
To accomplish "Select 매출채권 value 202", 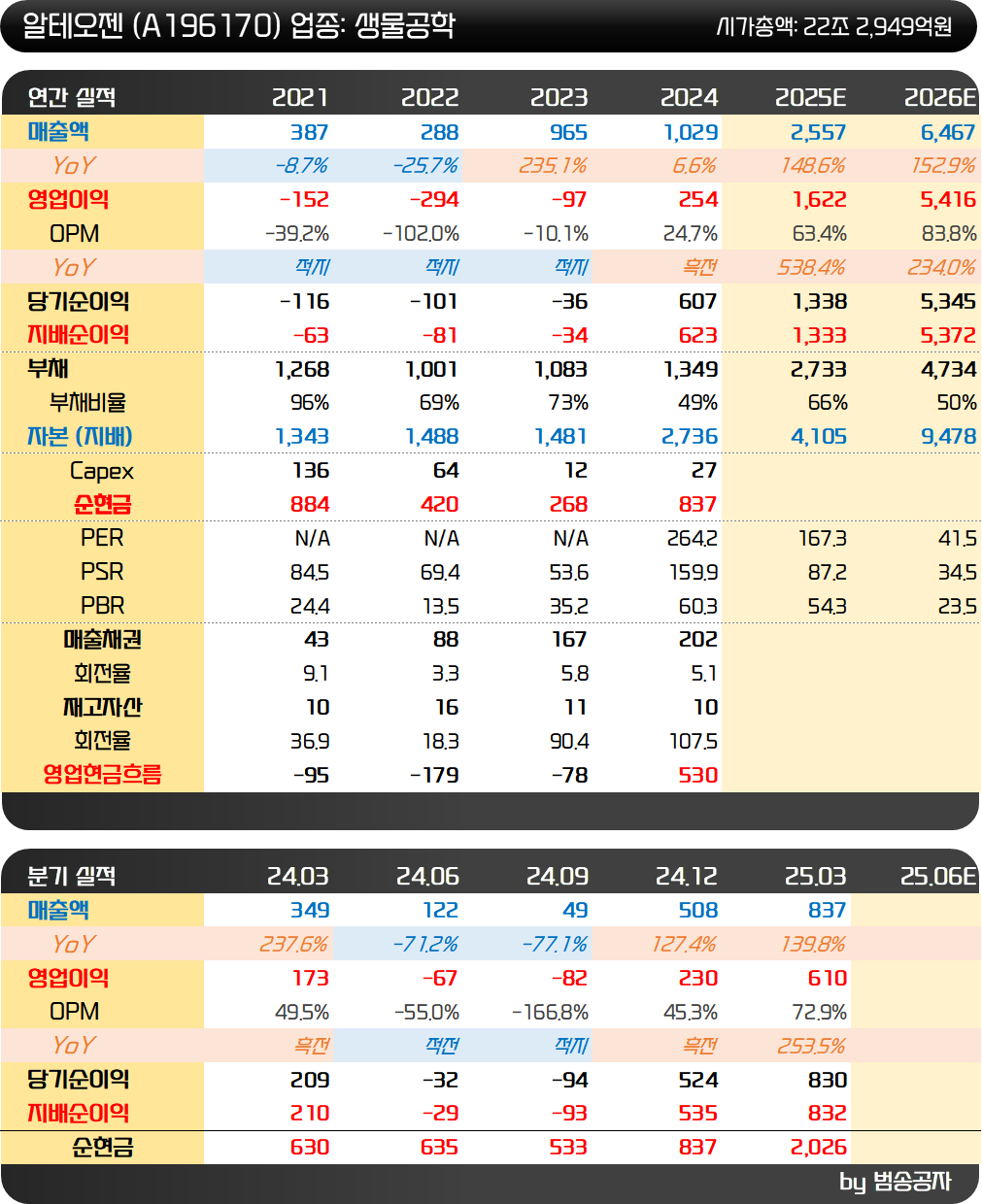I will (698, 640).
